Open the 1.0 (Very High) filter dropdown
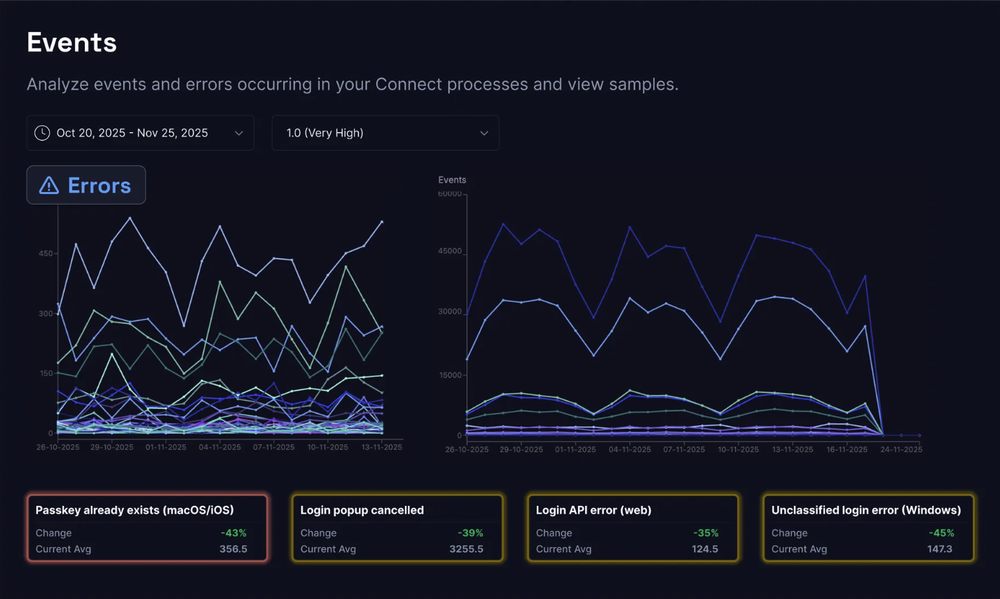This screenshot has height=599, width=1000. [385, 133]
